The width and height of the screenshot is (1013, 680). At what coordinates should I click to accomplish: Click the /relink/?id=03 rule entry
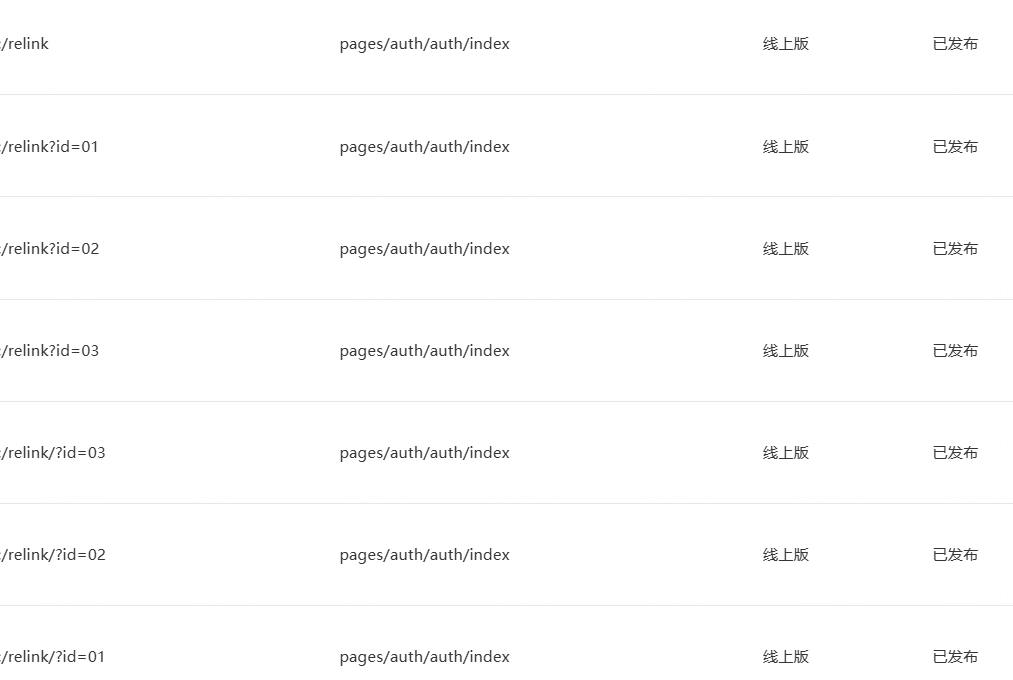point(53,453)
